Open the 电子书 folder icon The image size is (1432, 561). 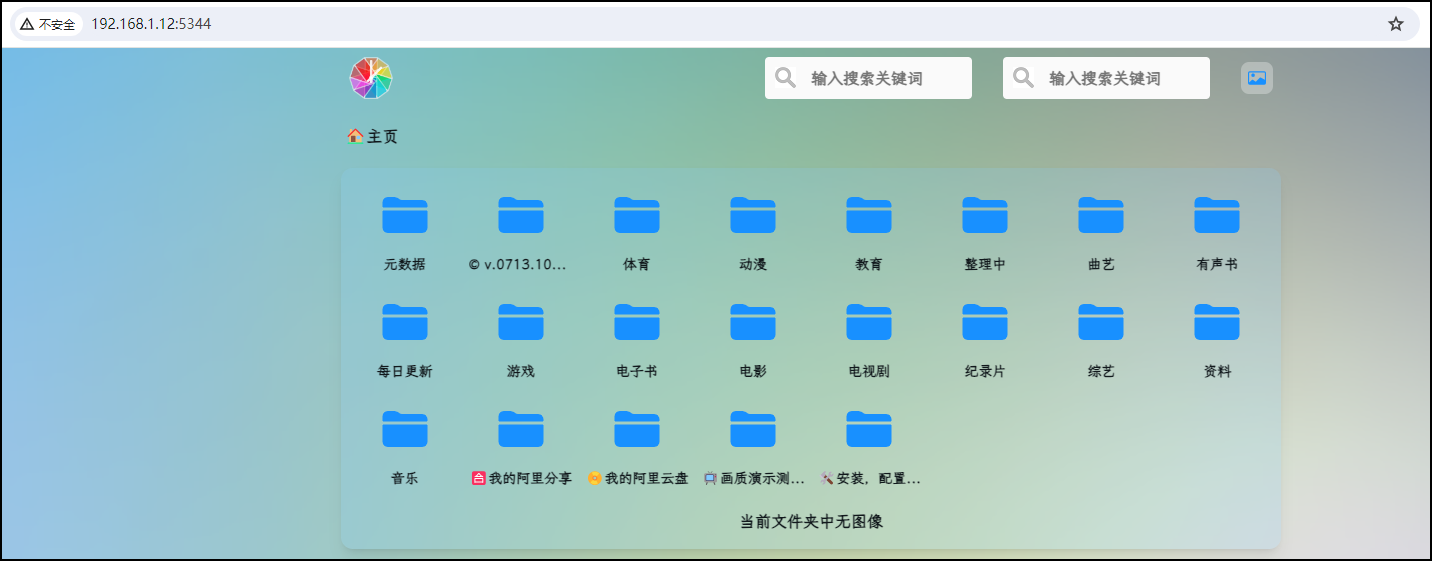637,322
